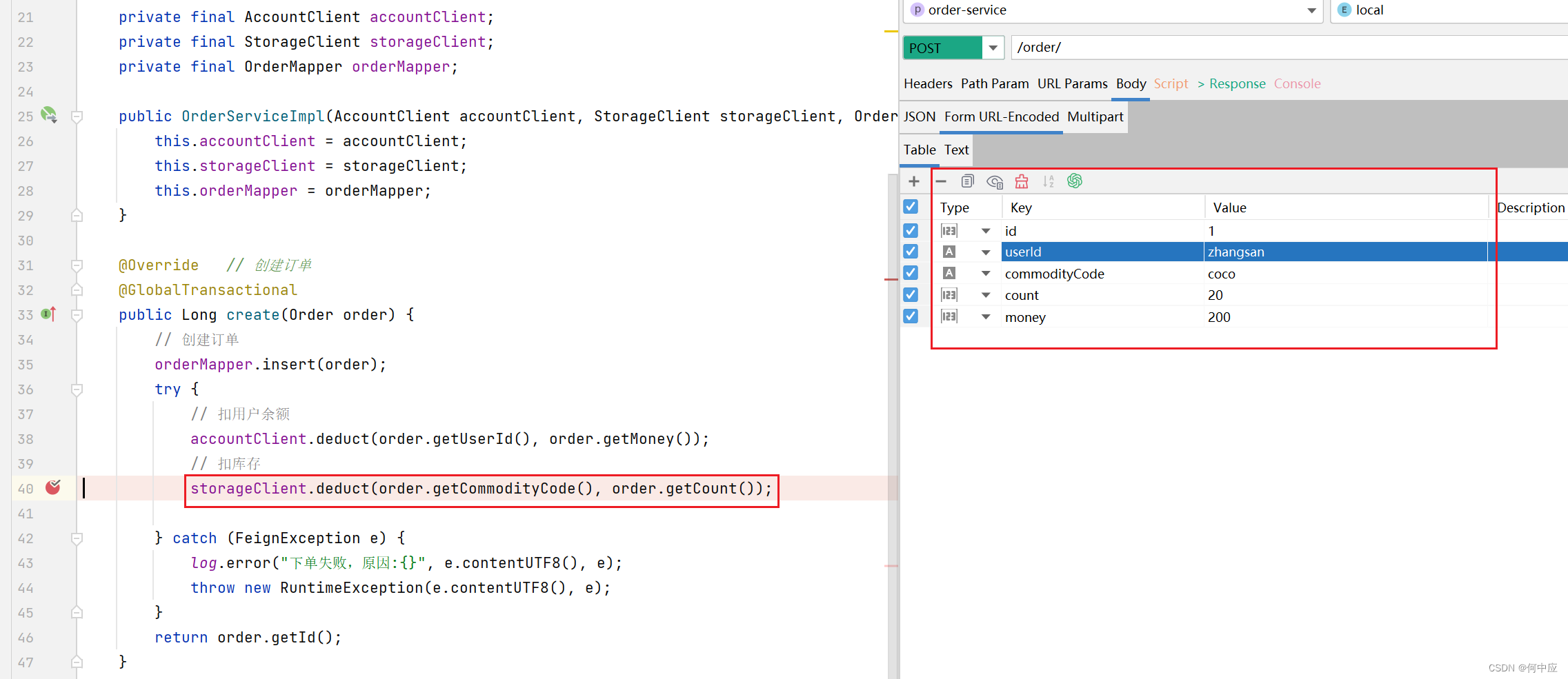1568x679 pixels.
Task: Open type dropdown for money row
Action: coord(986,317)
